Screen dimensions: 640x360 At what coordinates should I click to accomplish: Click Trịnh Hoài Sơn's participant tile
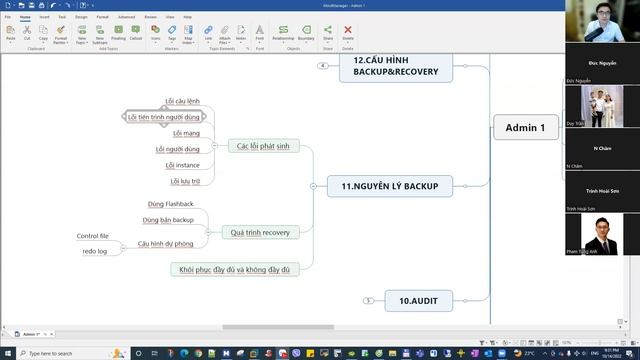(602, 191)
